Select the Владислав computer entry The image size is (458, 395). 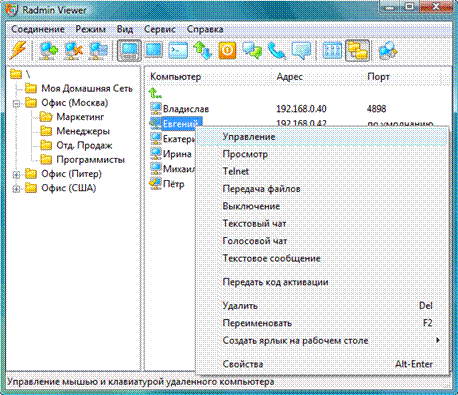(x=186, y=109)
